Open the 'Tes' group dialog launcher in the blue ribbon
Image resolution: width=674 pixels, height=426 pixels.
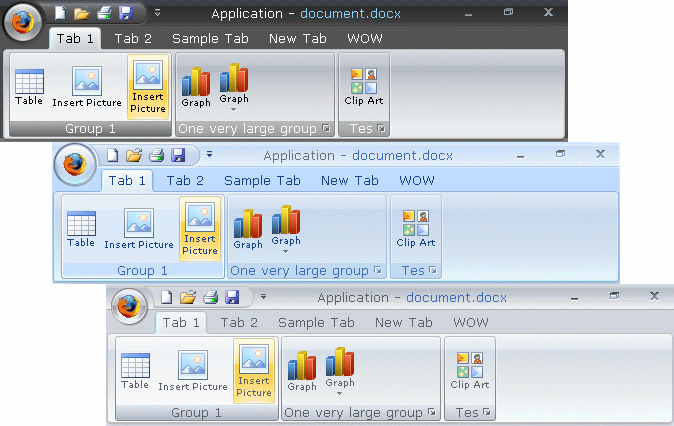click(432, 271)
